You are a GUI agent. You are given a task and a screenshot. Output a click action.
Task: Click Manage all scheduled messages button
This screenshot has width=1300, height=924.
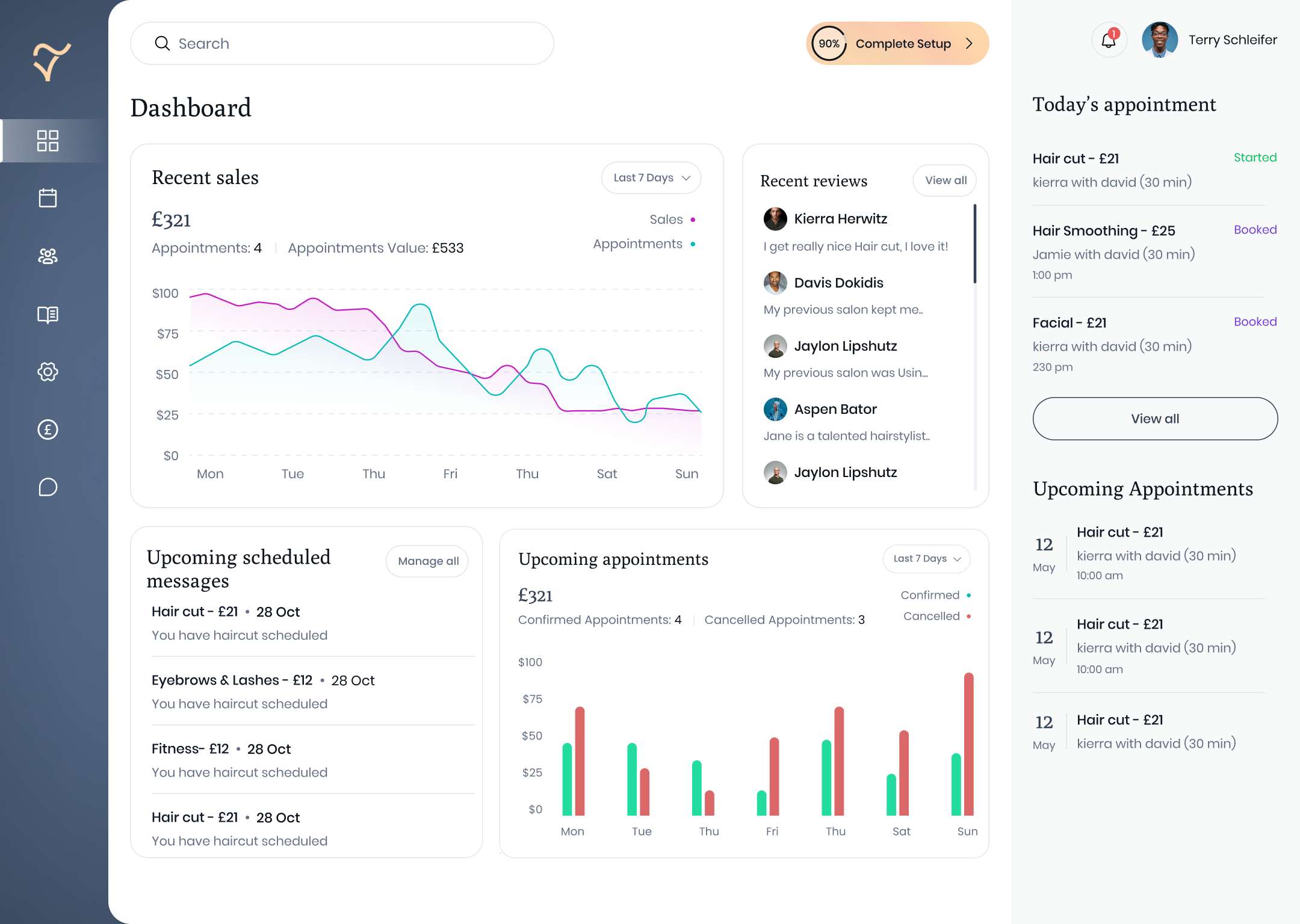tap(427, 561)
